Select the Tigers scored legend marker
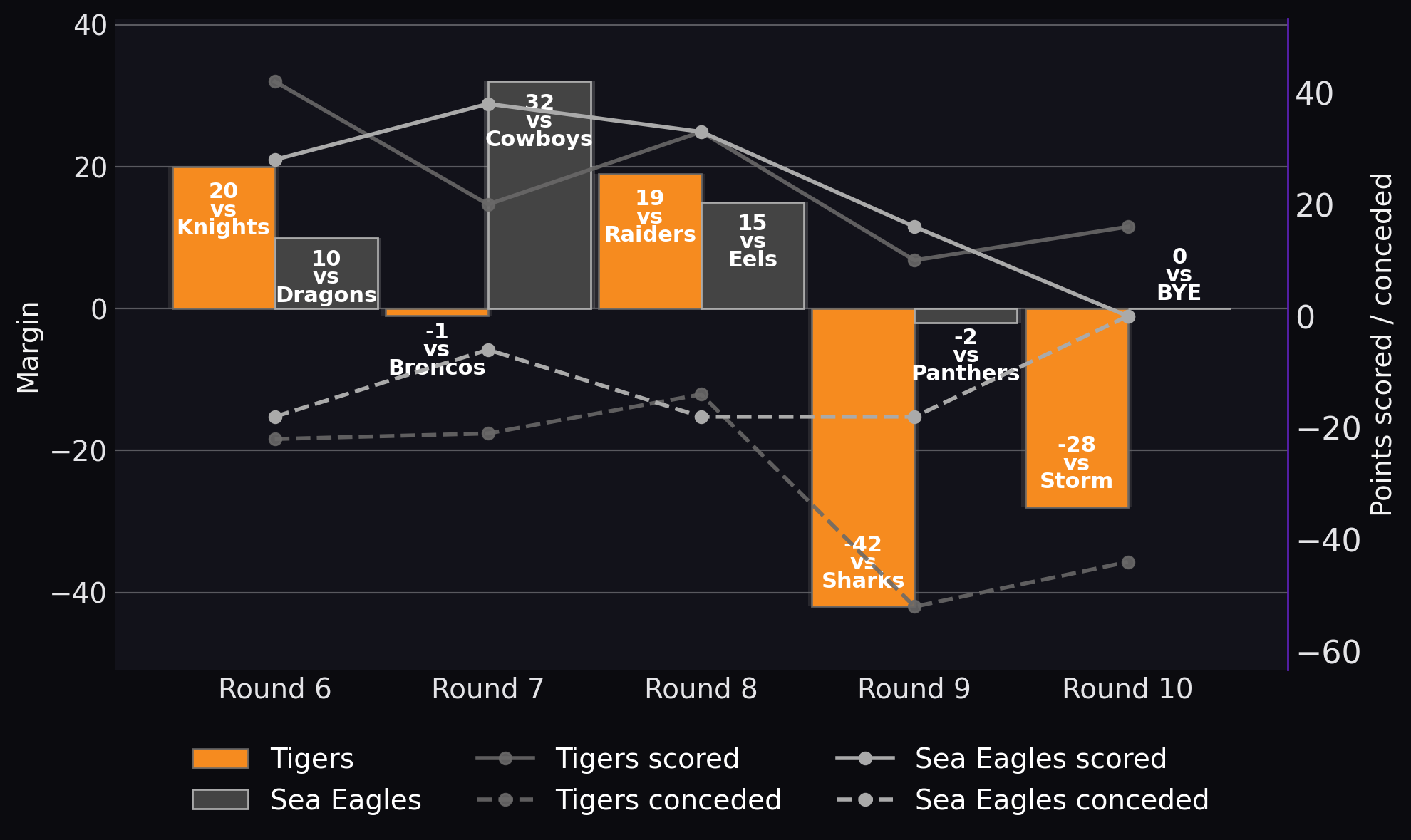This screenshot has height=840, width=1411. pyautogui.click(x=505, y=759)
